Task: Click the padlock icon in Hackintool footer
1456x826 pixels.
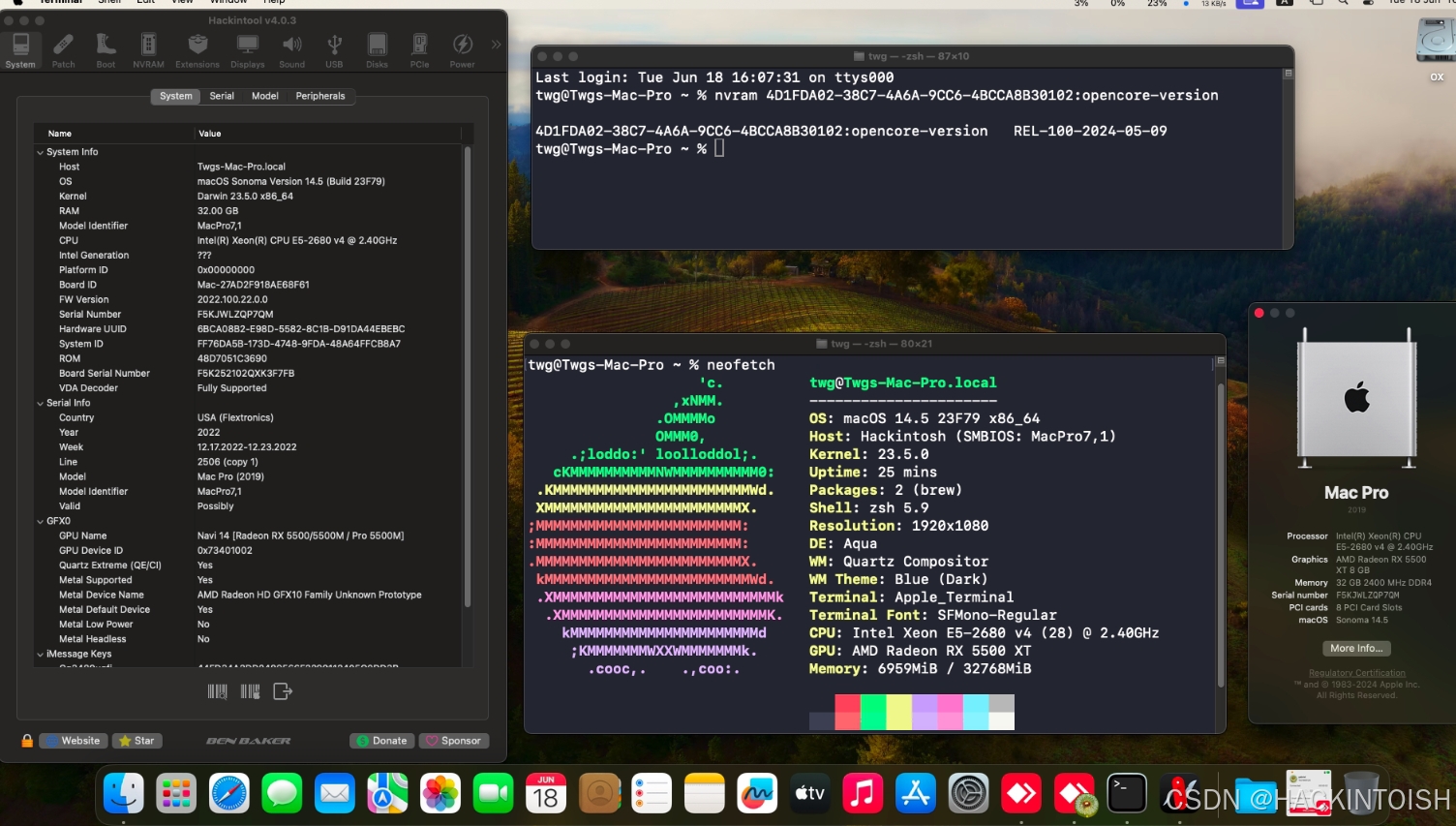Action: pyautogui.click(x=27, y=741)
